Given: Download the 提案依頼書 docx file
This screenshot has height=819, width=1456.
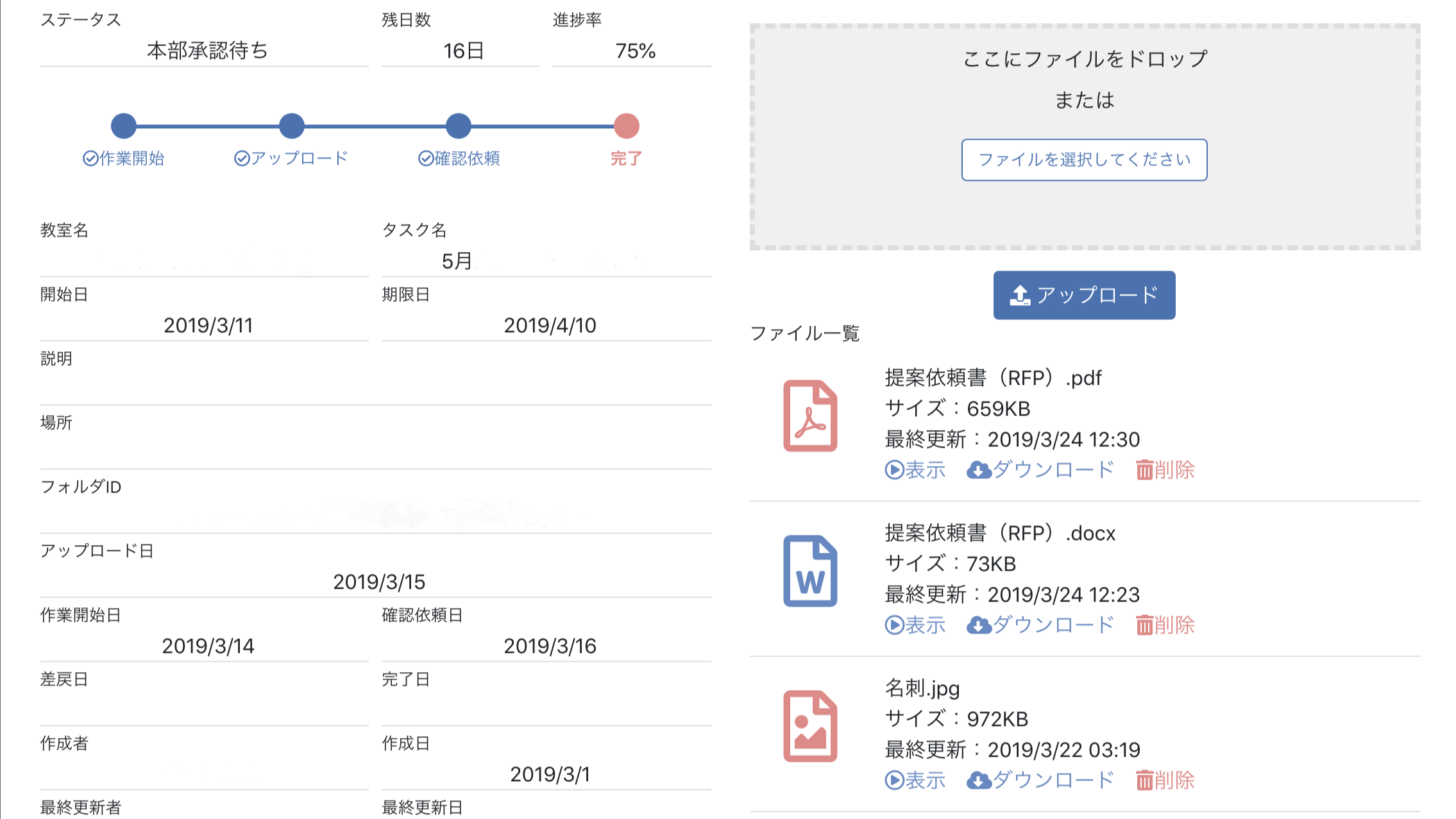Looking at the screenshot, I should (x=1040, y=625).
